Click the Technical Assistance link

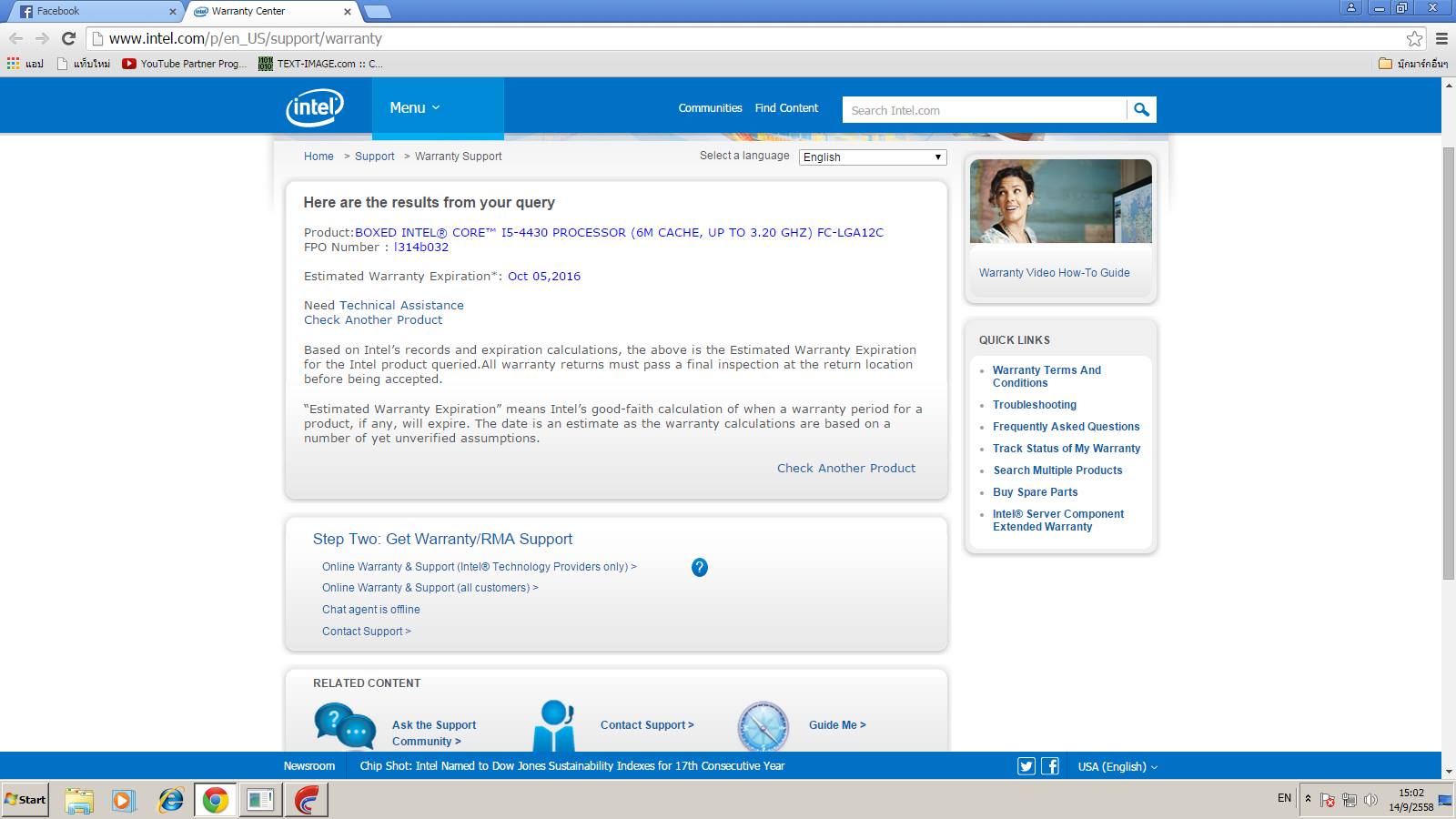coord(401,306)
